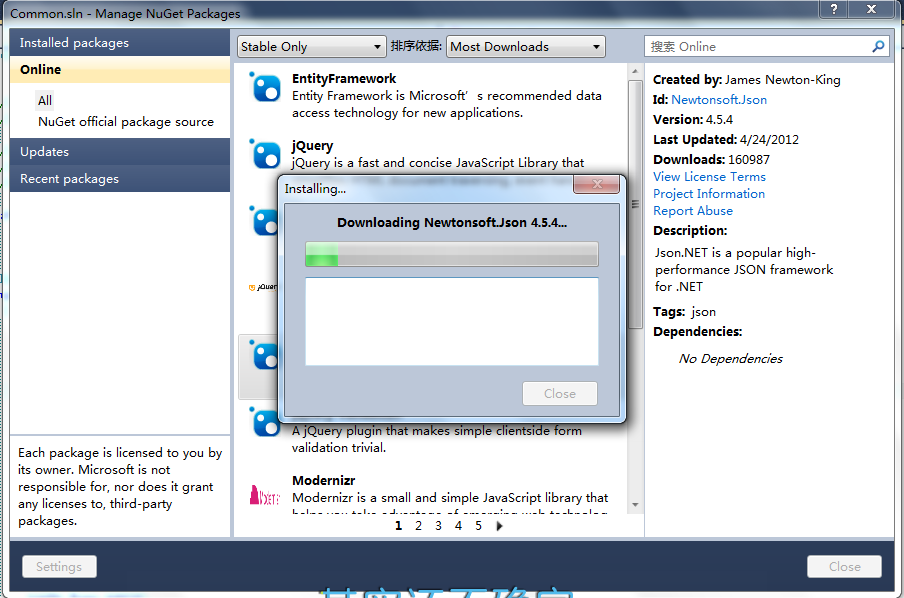This screenshot has height=598, width=904.
Task: Click Close in Installing dialog
Action: pyautogui.click(x=560, y=394)
